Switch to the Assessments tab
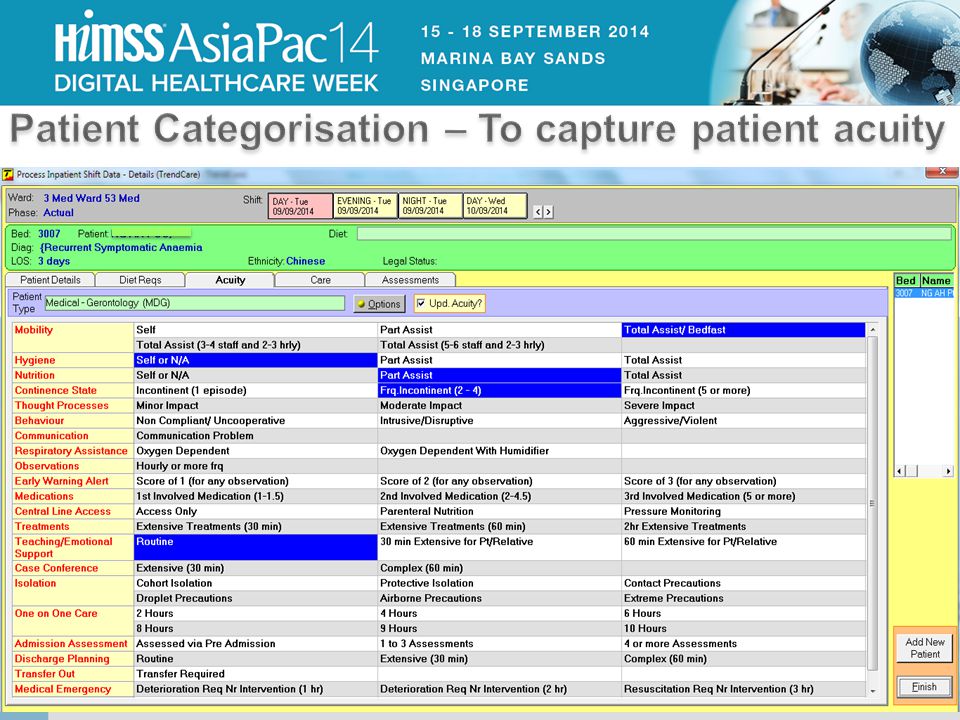 click(x=410, y=280)
